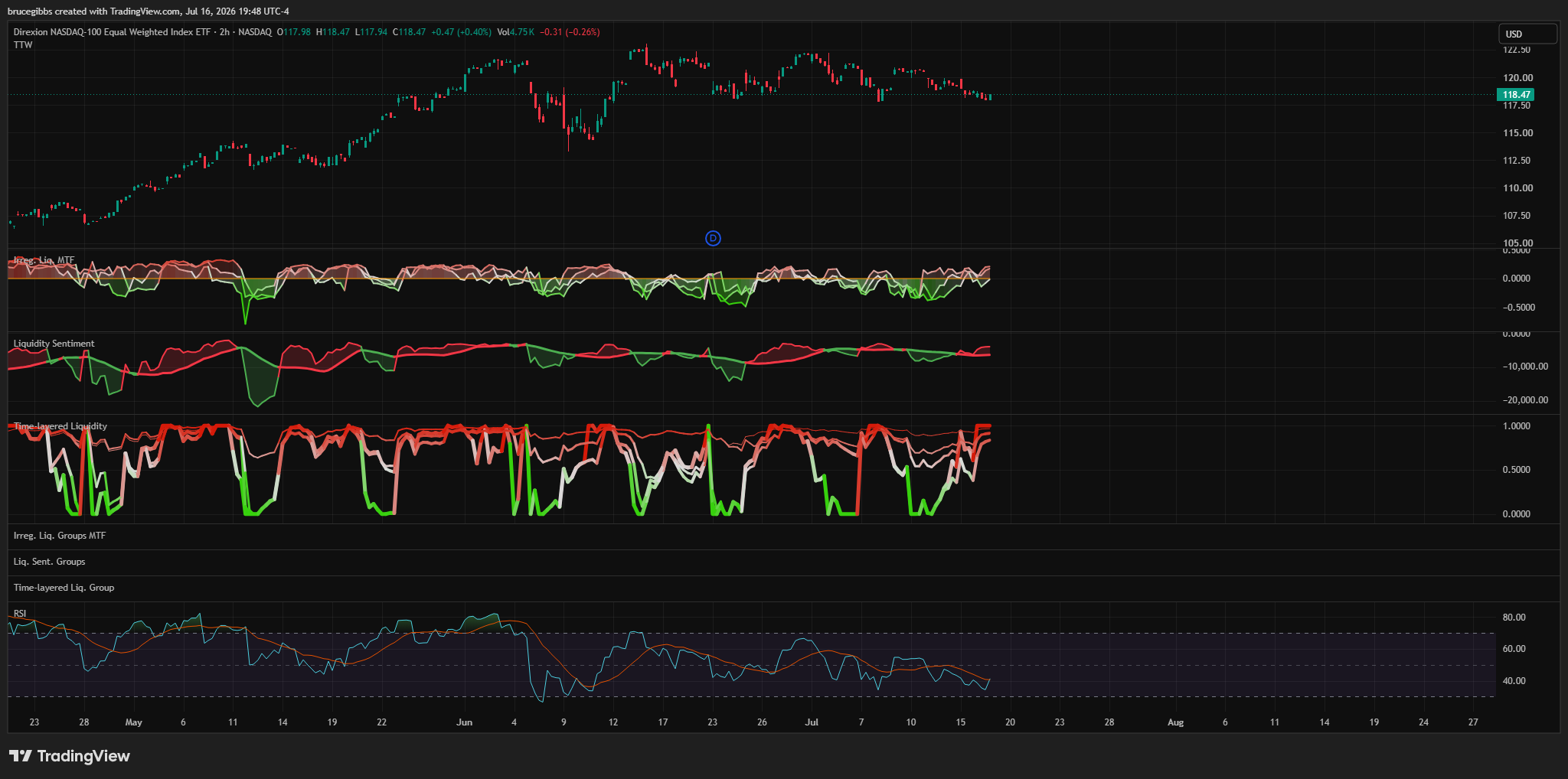Click the 0.5000 axis label
This screenshot has height=779, width=1568.
(1517, 470)
